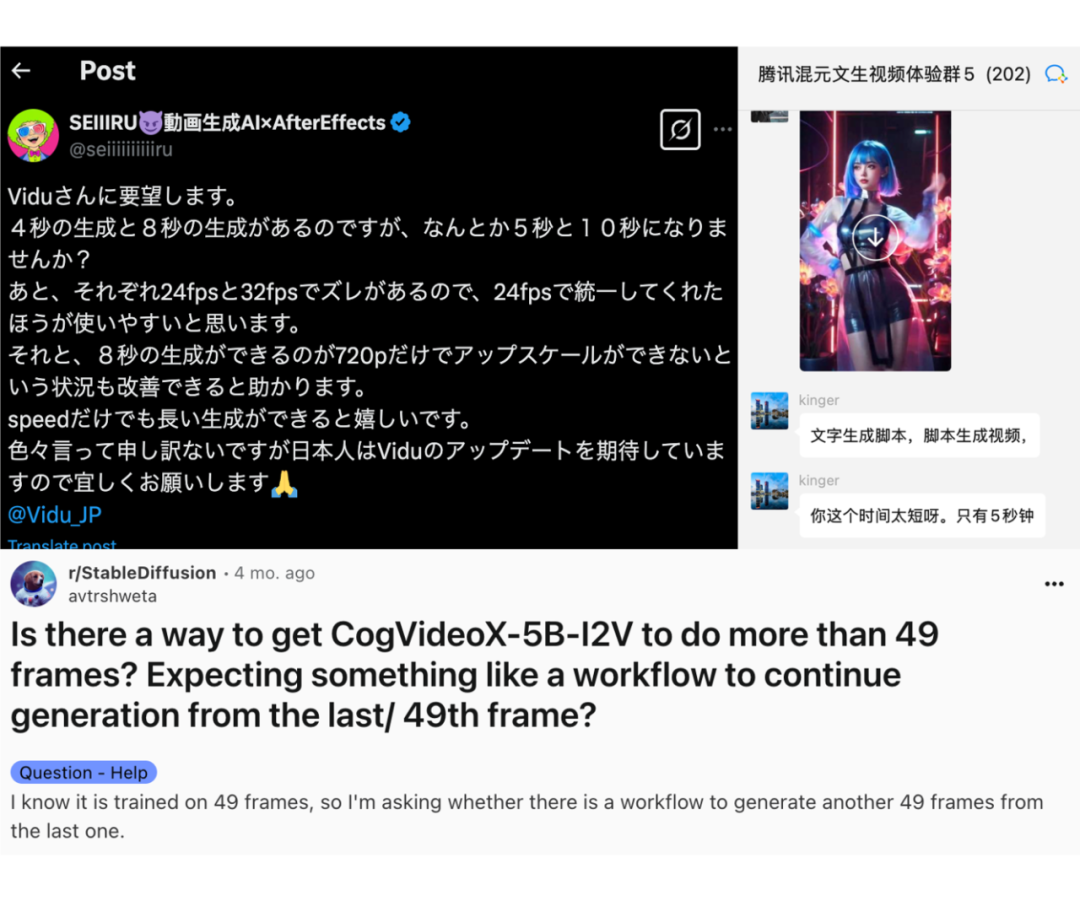Click the blue verified badge next to SEIIIRU

click(x=400, y=123)
